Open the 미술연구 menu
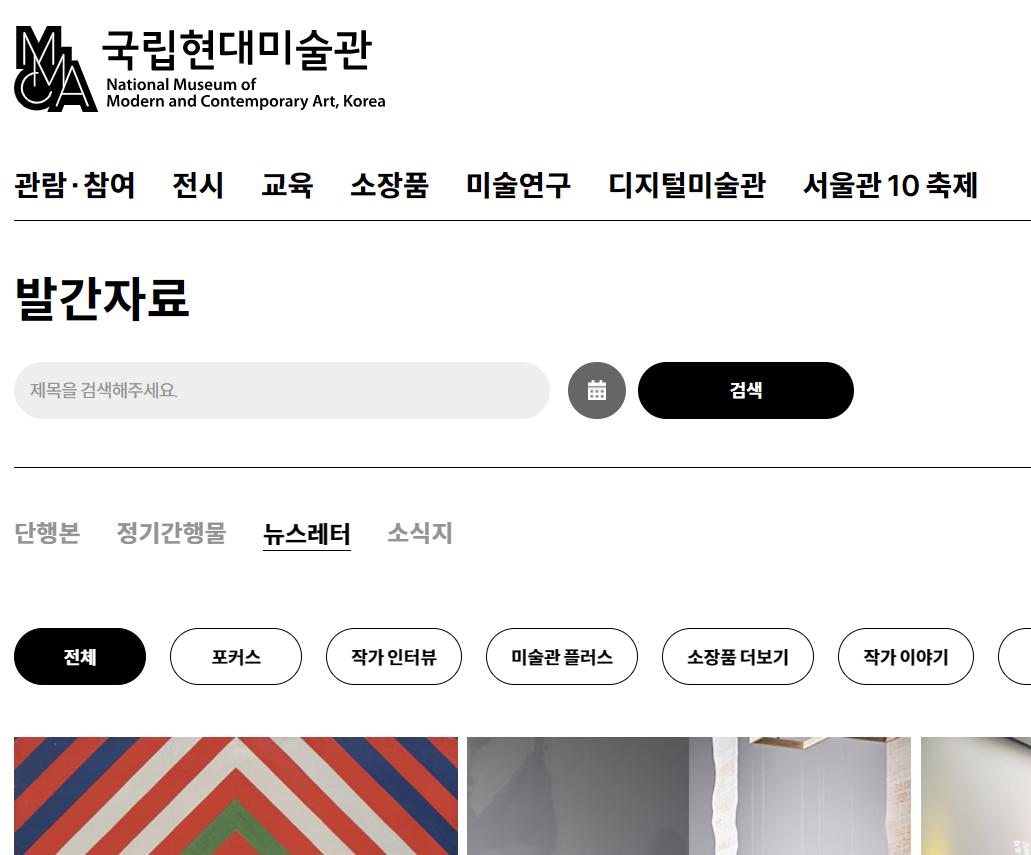 click(518, 185)
